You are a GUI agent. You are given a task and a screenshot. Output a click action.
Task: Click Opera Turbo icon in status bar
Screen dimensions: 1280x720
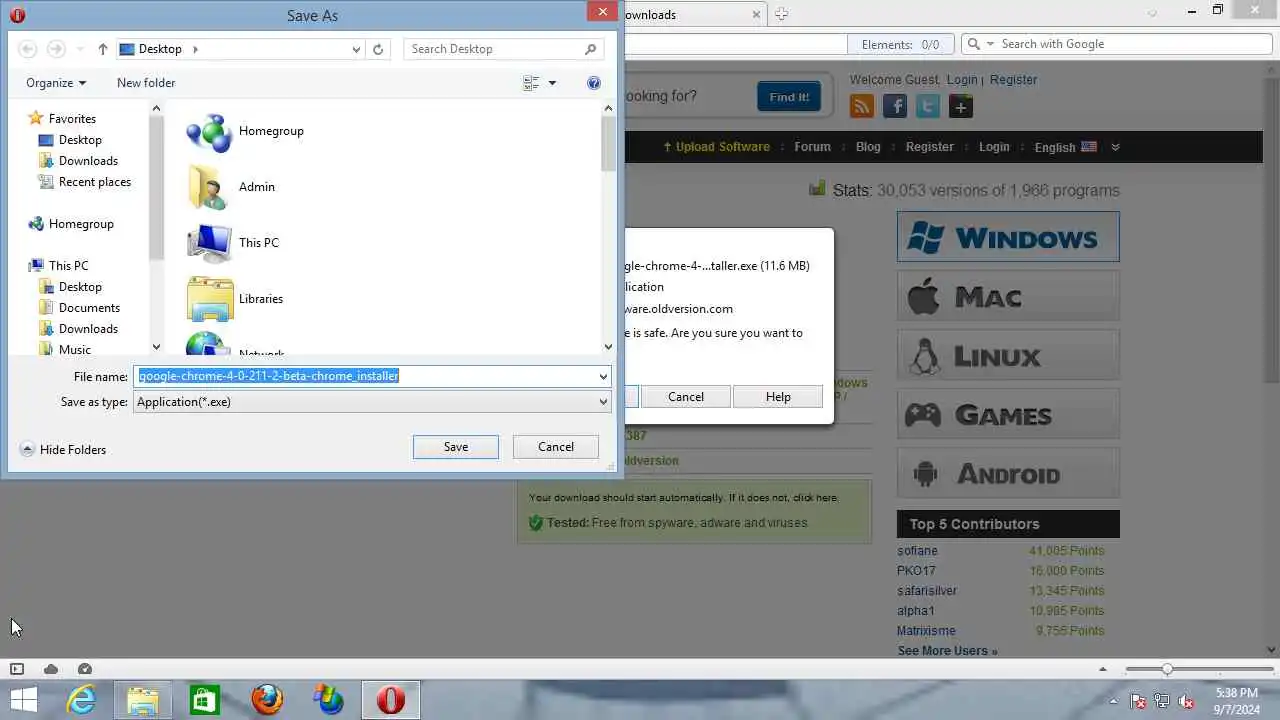click(x=85, y=669)
